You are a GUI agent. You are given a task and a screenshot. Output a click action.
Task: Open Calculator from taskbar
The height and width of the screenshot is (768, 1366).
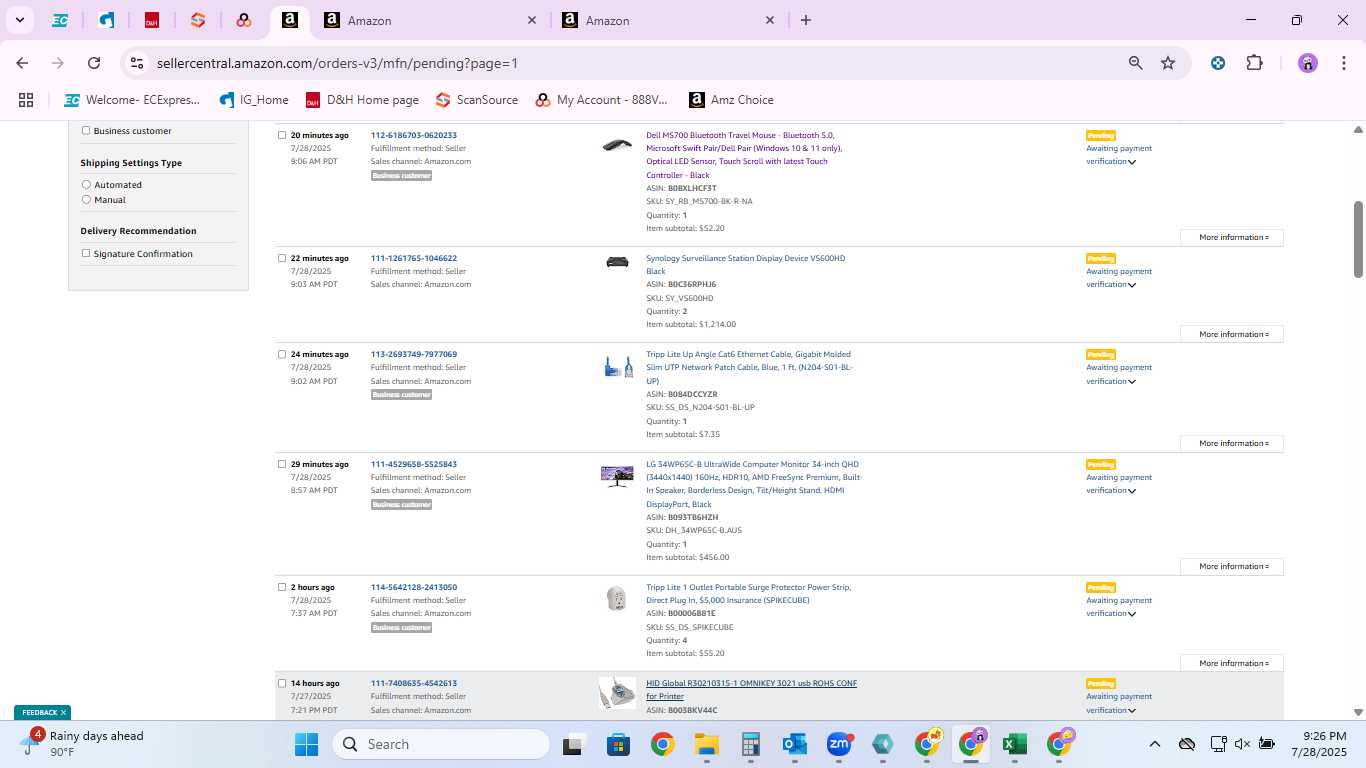[x=751, y=744]
